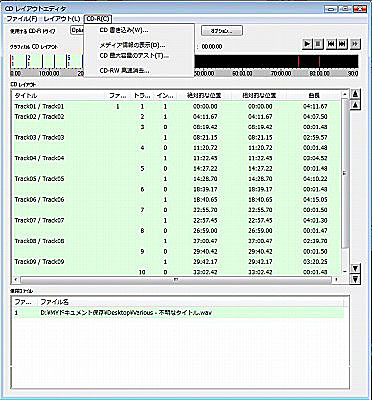This screenshot has width=372, height=400.
Task: Click the Play button in transport controls
Action: [307, 44]
